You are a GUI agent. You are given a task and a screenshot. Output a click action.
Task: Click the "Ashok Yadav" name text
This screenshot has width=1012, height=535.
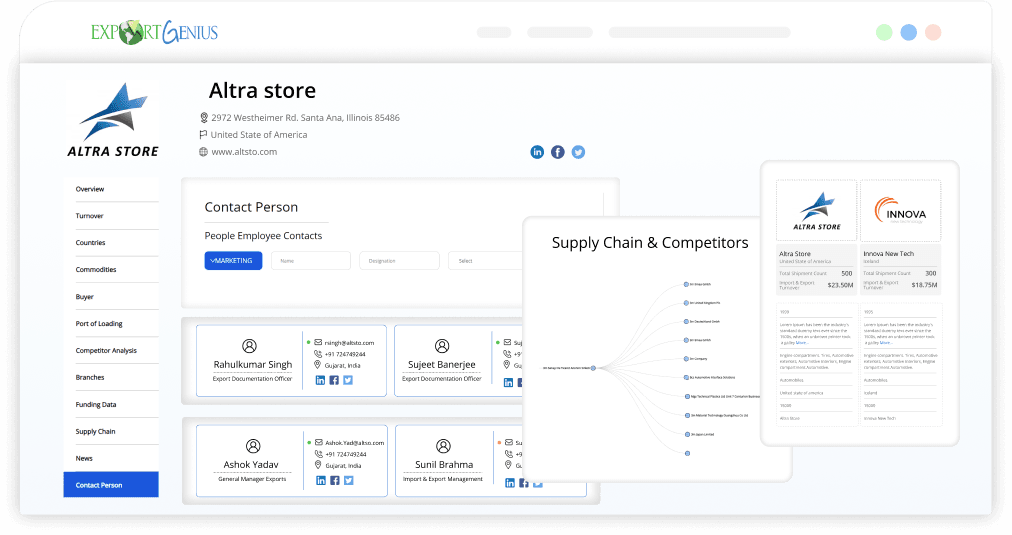pyautogui.click(x=251, y=465)
